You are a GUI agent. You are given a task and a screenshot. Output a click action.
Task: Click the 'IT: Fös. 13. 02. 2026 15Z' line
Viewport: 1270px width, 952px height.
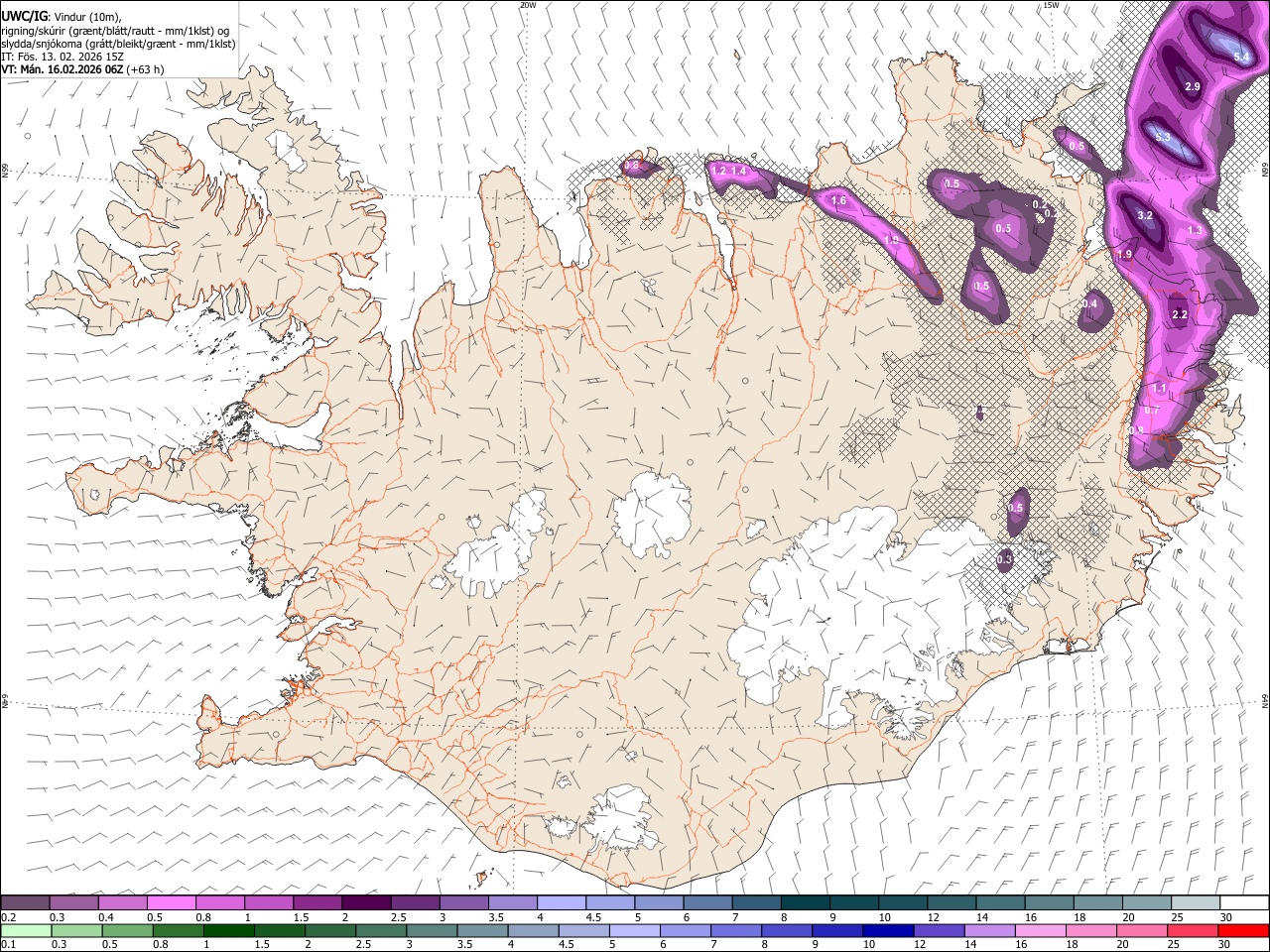pos(62,57)
